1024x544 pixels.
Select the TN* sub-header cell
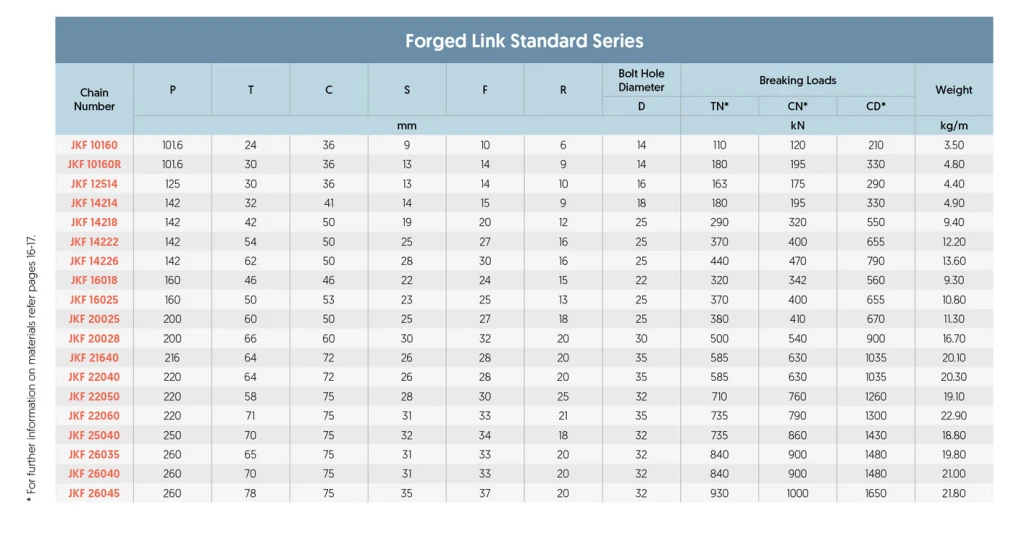tap(719, 106)
